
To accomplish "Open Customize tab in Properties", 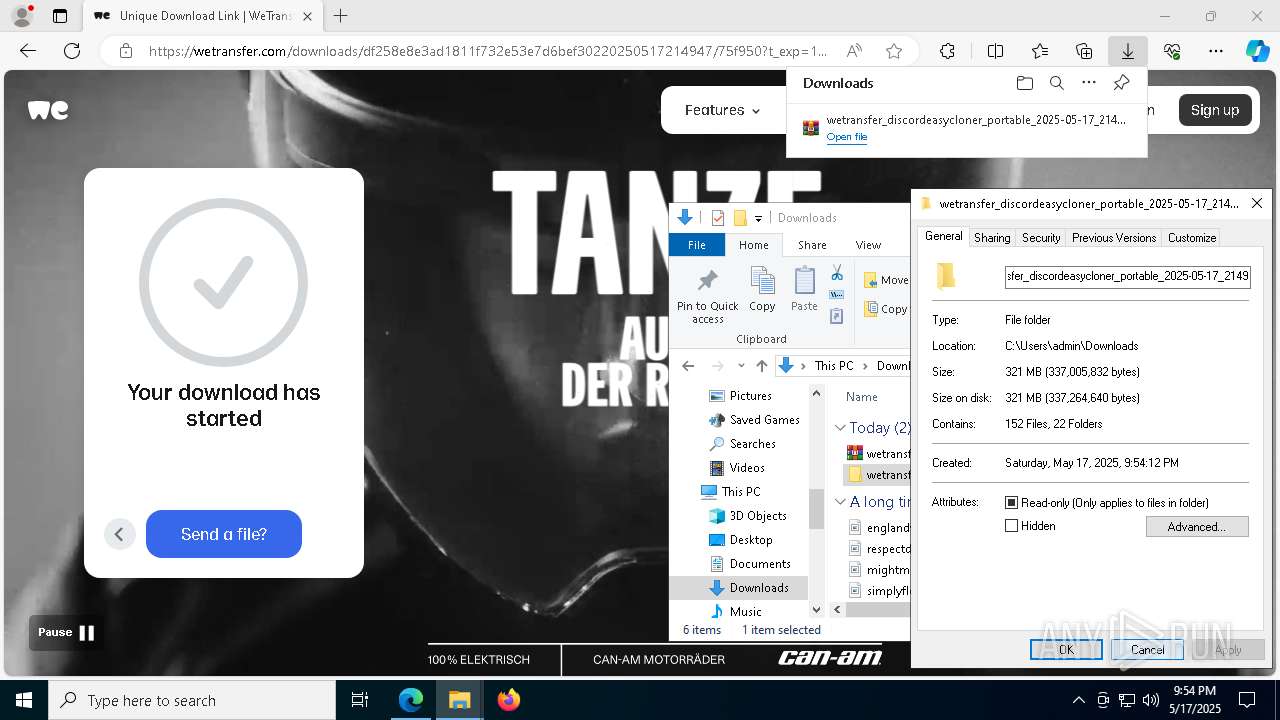I will [1192, 238].
